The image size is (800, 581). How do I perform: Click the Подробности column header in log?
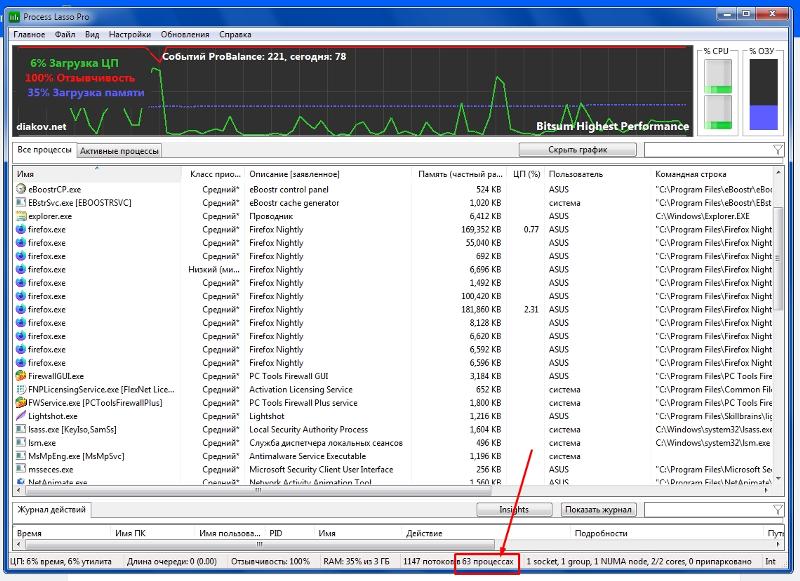click(667, 533)
